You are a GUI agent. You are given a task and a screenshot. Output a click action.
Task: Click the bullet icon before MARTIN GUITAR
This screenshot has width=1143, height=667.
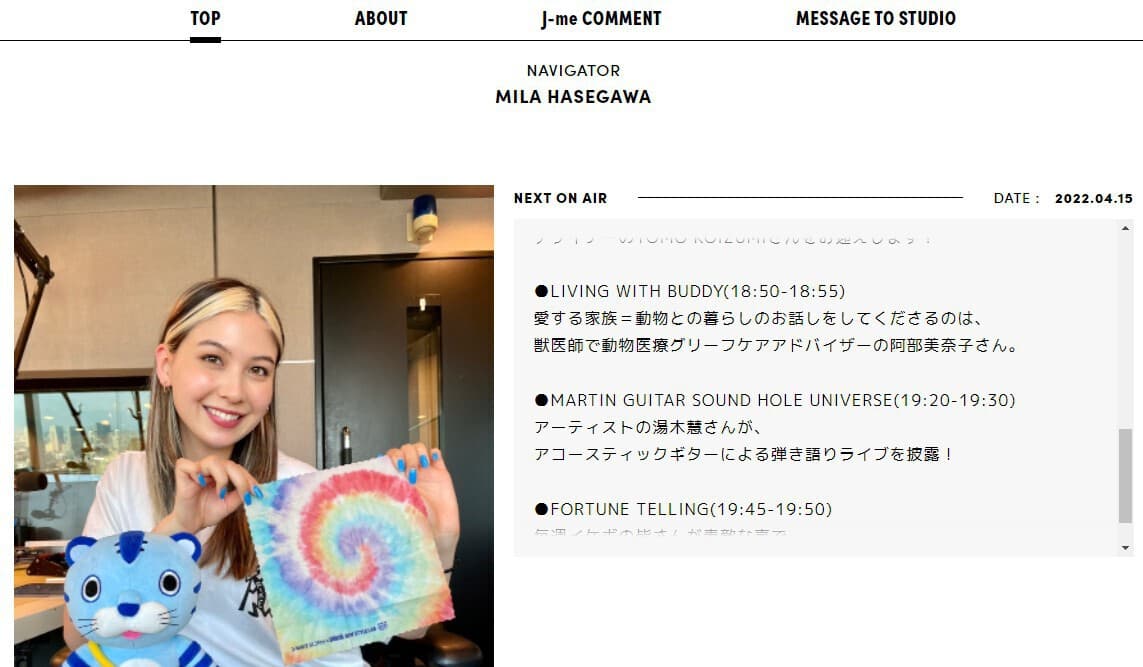541,400
